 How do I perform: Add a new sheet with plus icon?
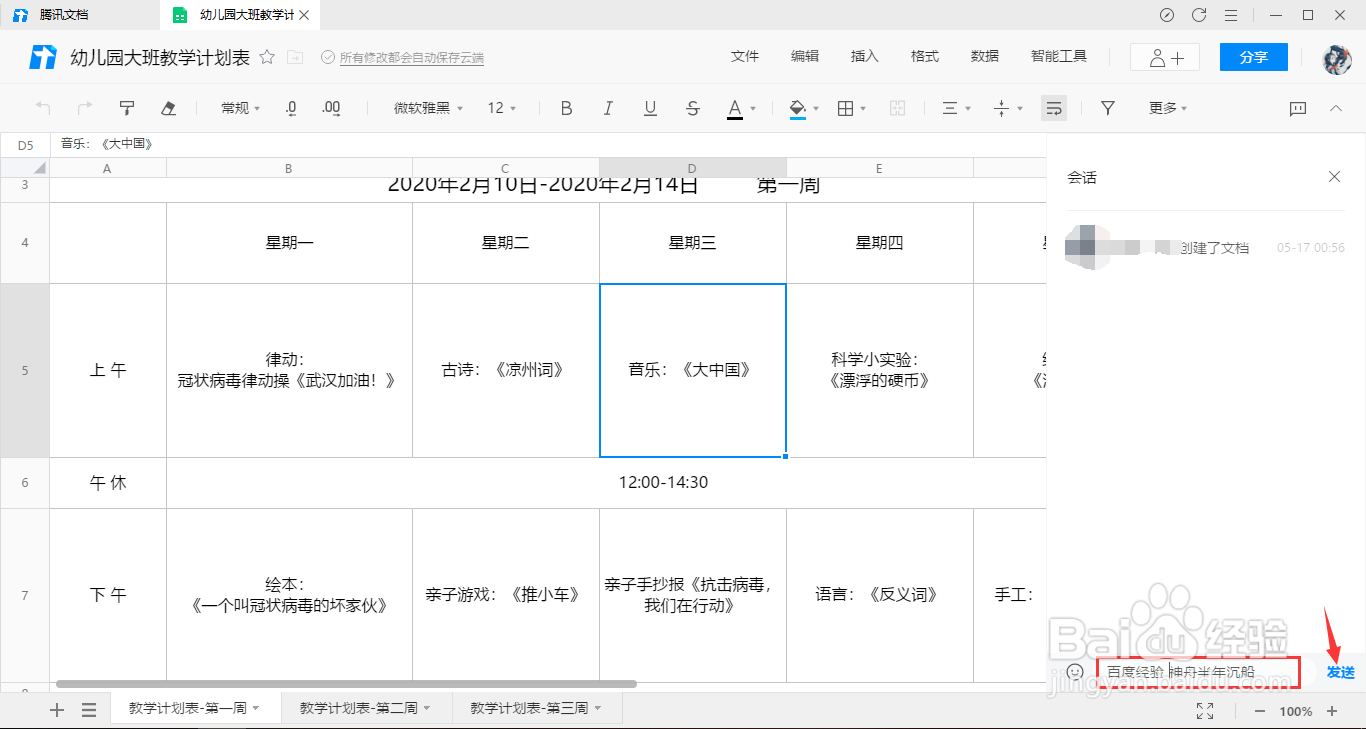point(57,710)
